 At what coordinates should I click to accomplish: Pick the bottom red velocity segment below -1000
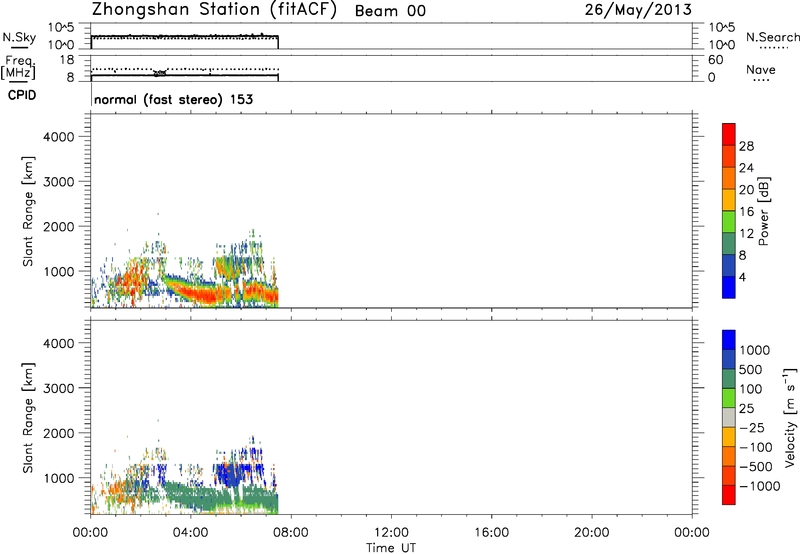tap(729, 495)
